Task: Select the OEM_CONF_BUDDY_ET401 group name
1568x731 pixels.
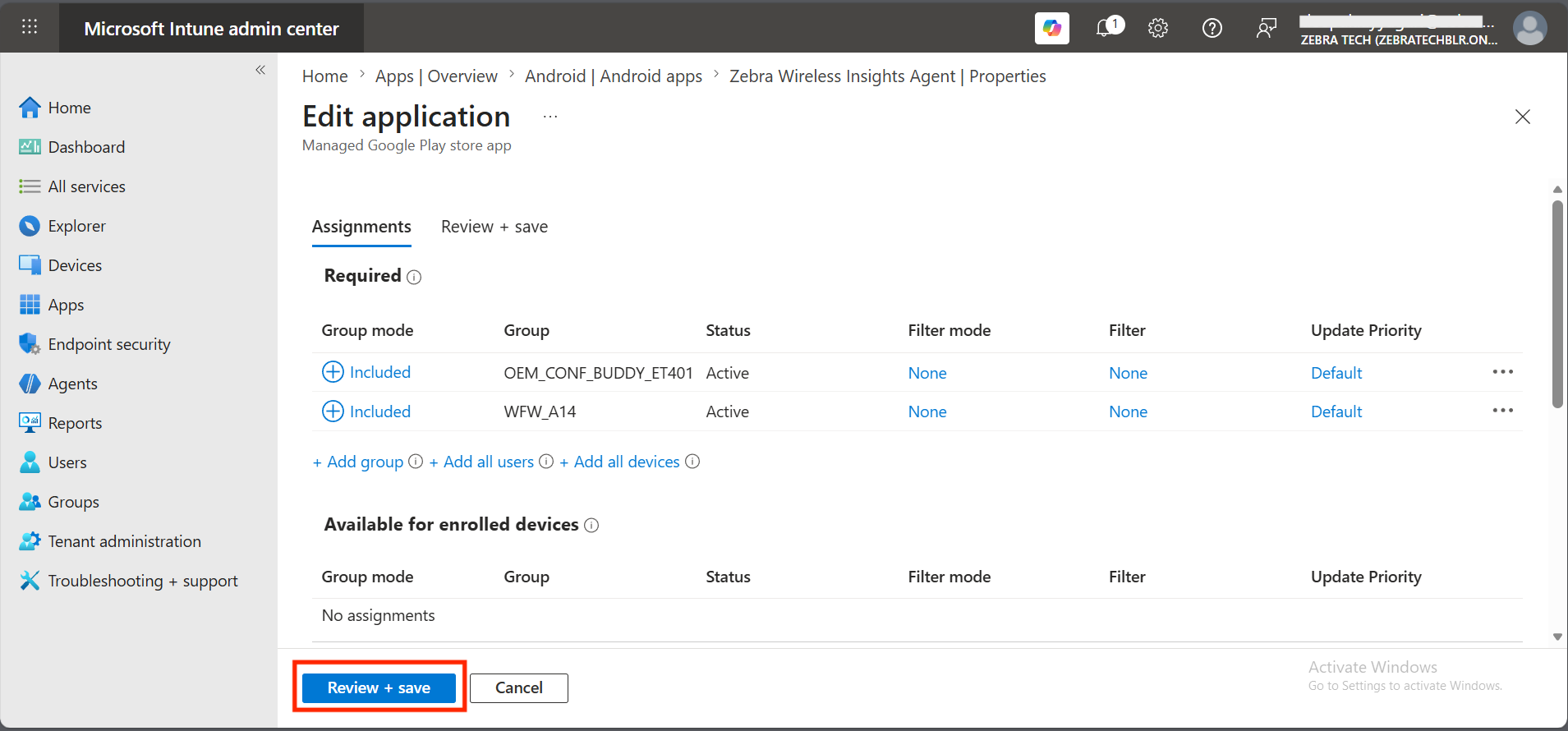Action: (598, 373)
